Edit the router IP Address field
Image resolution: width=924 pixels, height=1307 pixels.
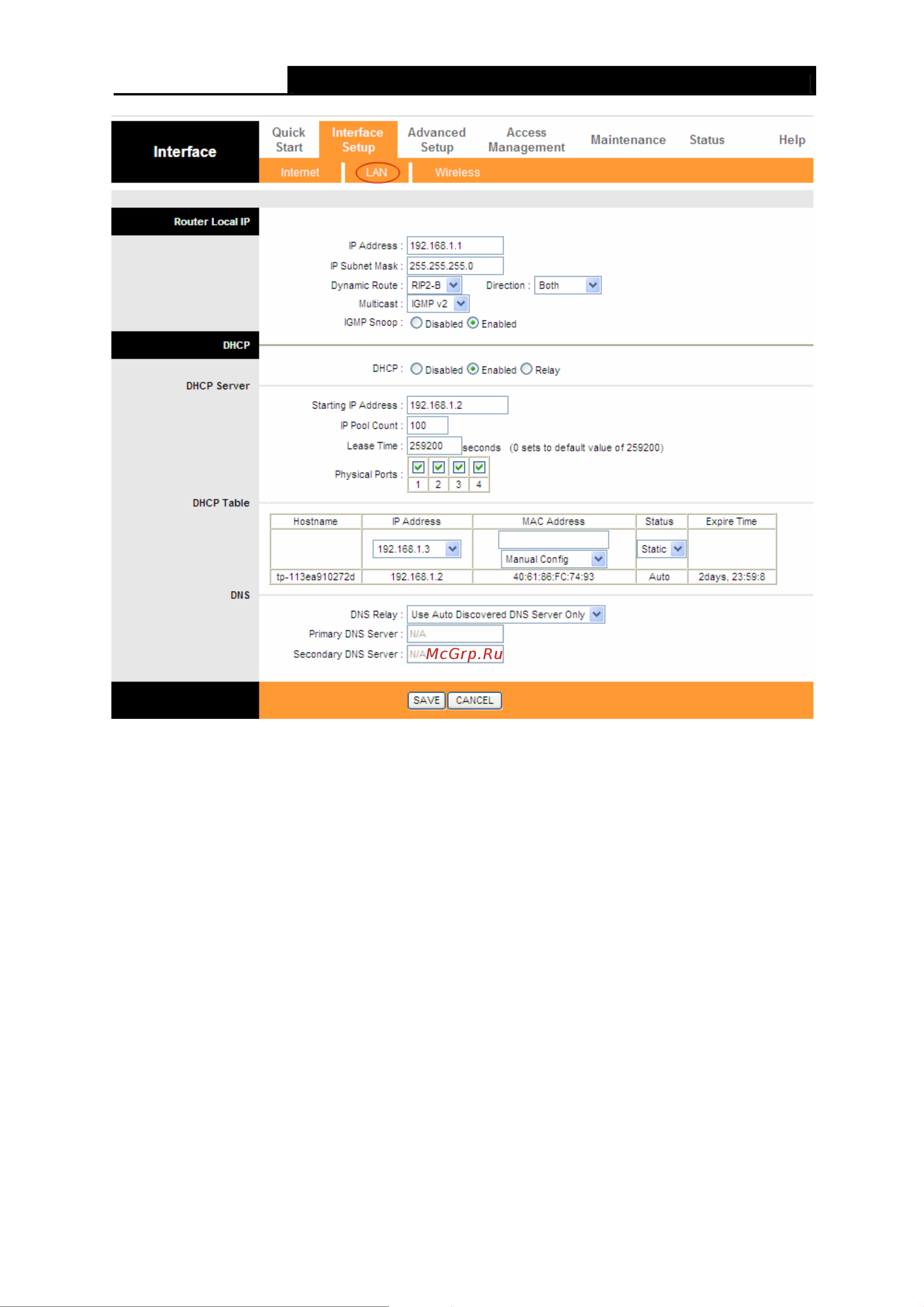(455, 245)
